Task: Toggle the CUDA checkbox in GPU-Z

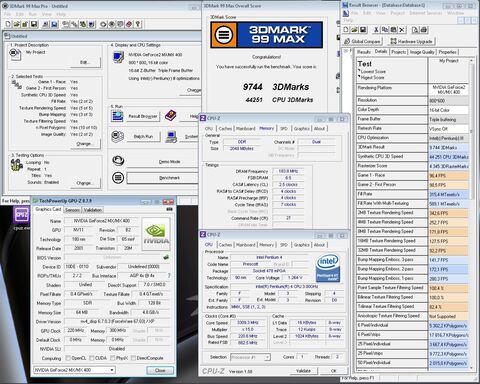Action: click(x=92, y=358)
